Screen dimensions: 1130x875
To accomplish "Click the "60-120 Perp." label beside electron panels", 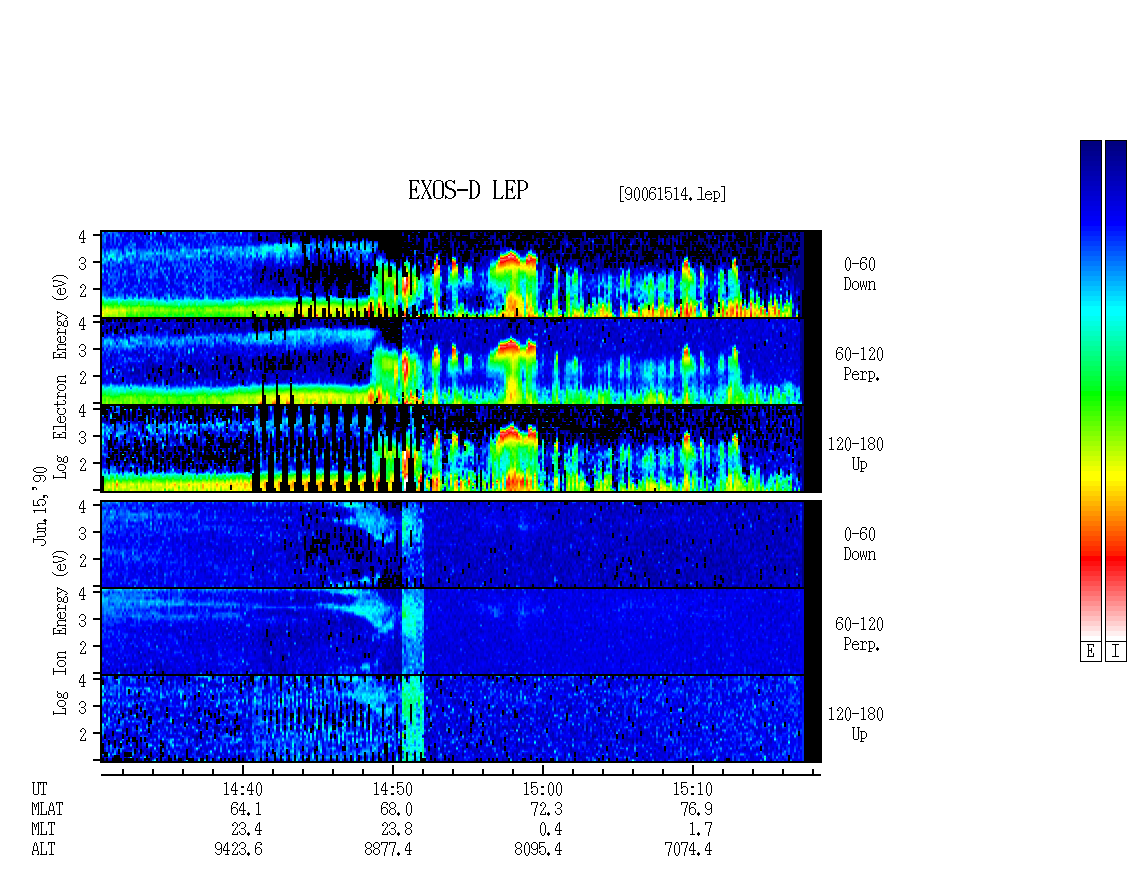I will [x=859, y=364].
